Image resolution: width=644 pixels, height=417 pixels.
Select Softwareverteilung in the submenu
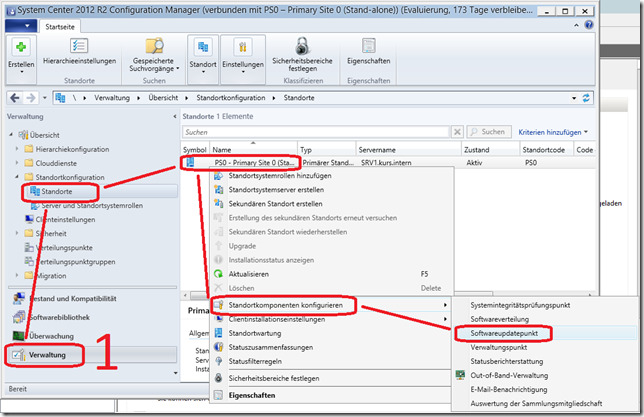coord(499,319)
